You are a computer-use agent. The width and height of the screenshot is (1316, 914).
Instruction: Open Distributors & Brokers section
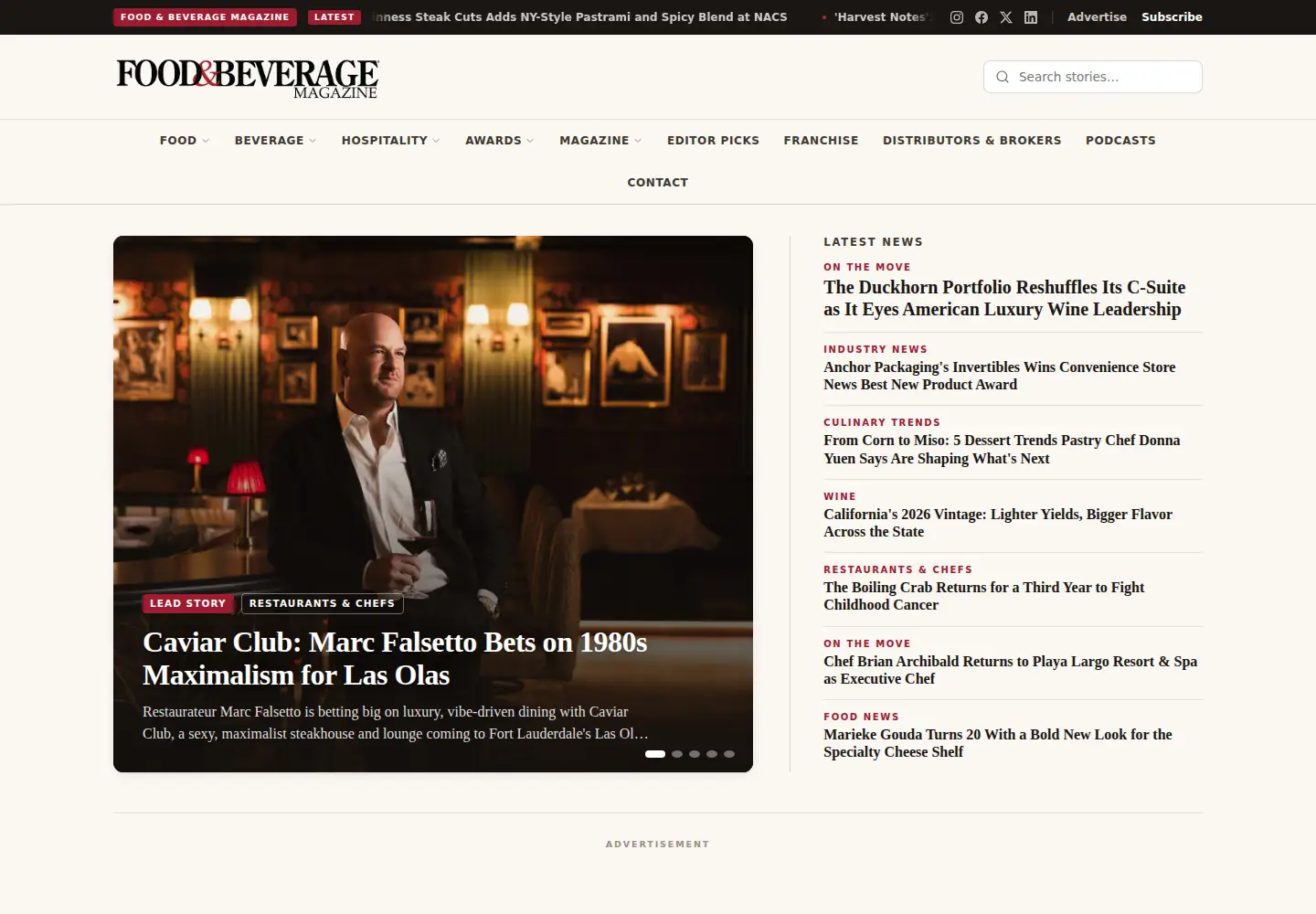click(x=972, y=140)
